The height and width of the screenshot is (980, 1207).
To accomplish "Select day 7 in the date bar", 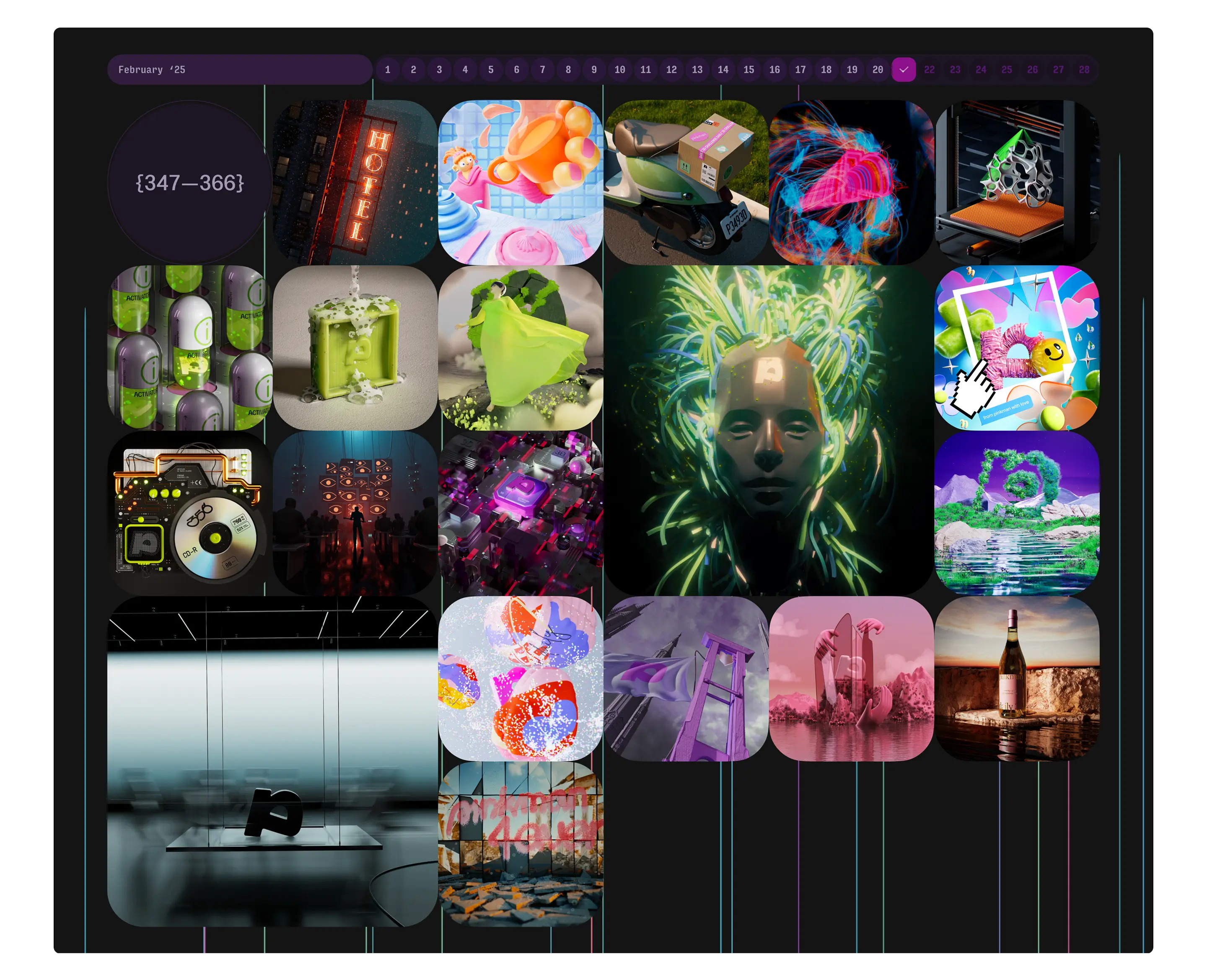I will pos(543,70).
